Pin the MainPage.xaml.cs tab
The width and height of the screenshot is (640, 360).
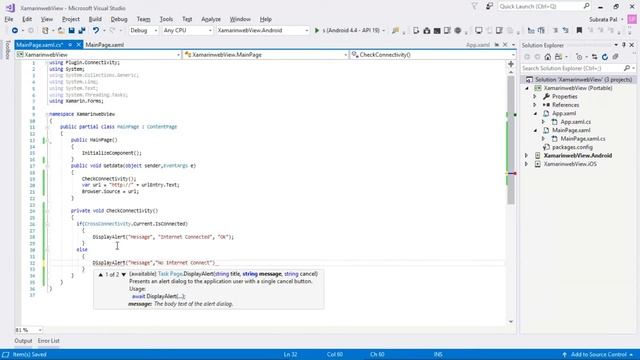[x=70, y=45]
